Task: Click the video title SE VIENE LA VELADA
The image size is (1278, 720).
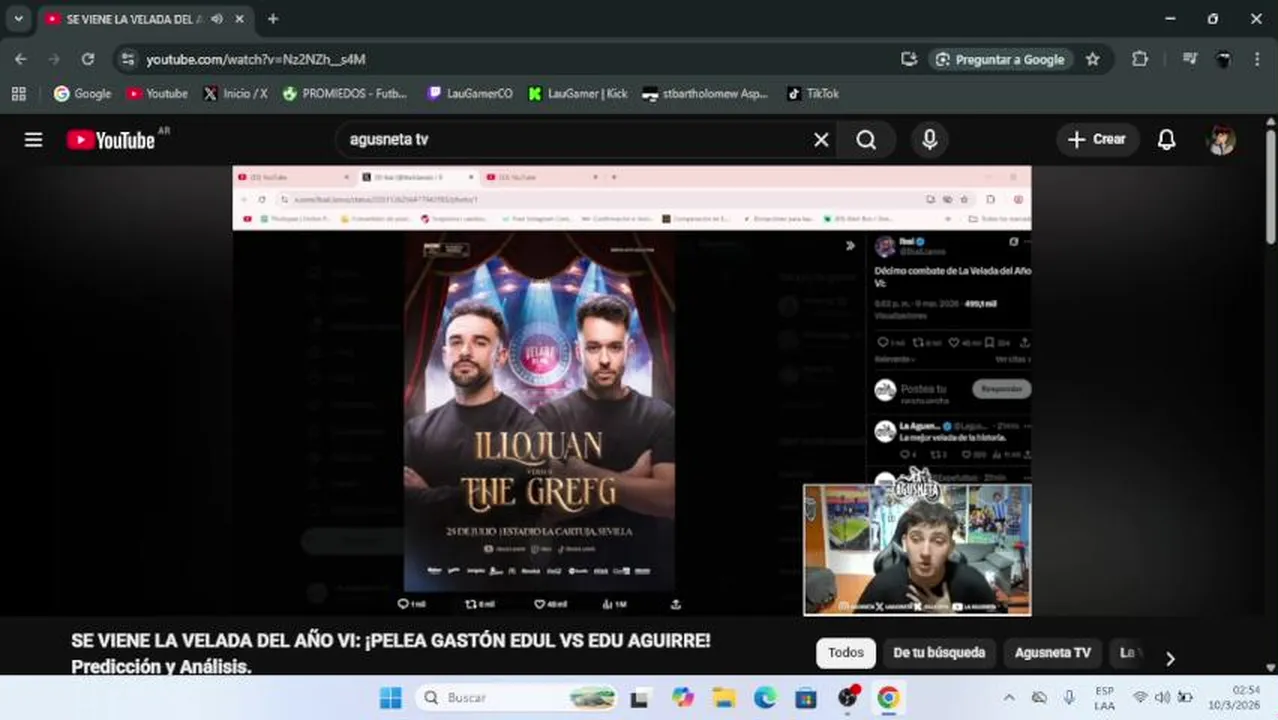Action: (x=391, y=653)
